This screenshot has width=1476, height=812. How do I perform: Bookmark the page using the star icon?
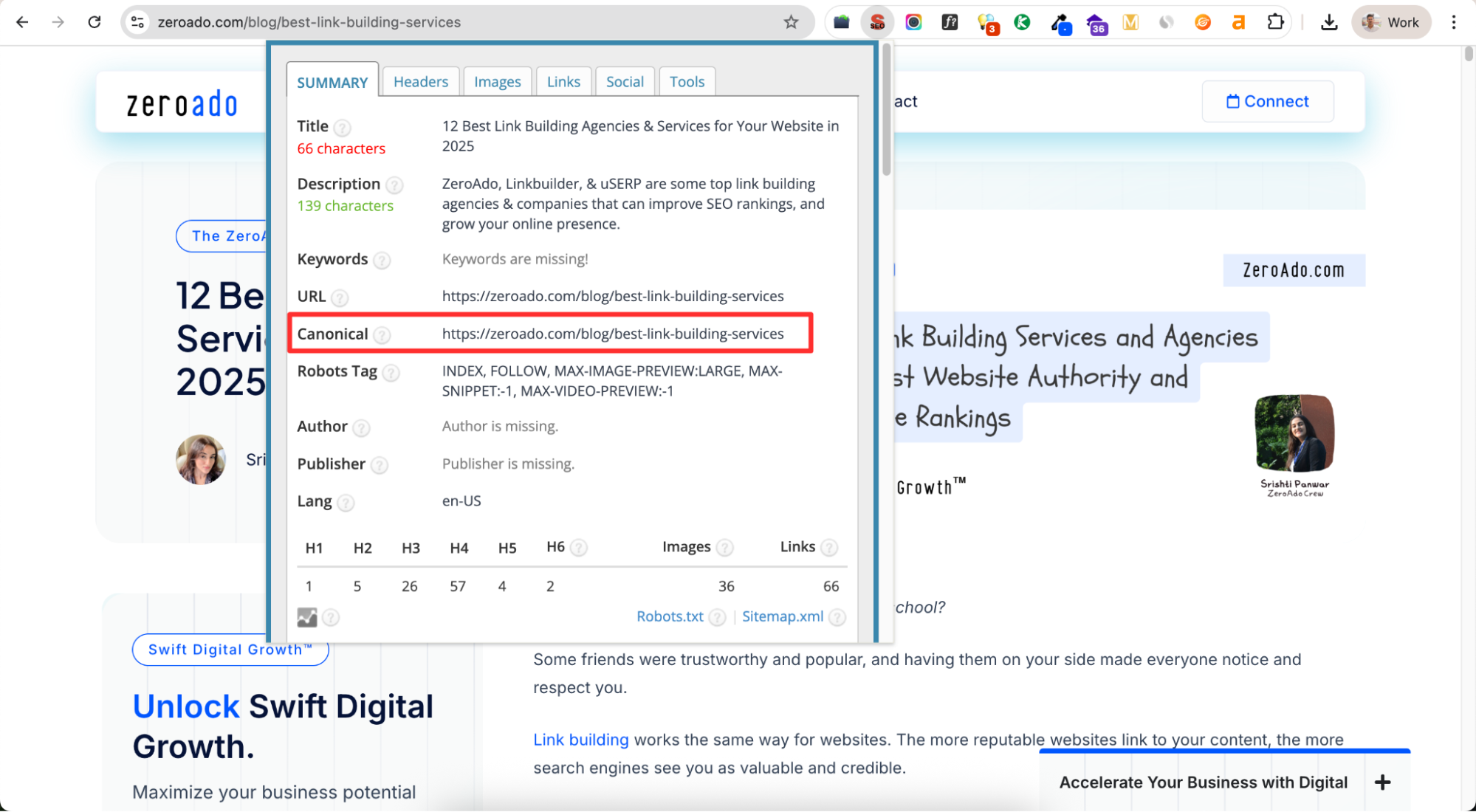pos(792,22)
